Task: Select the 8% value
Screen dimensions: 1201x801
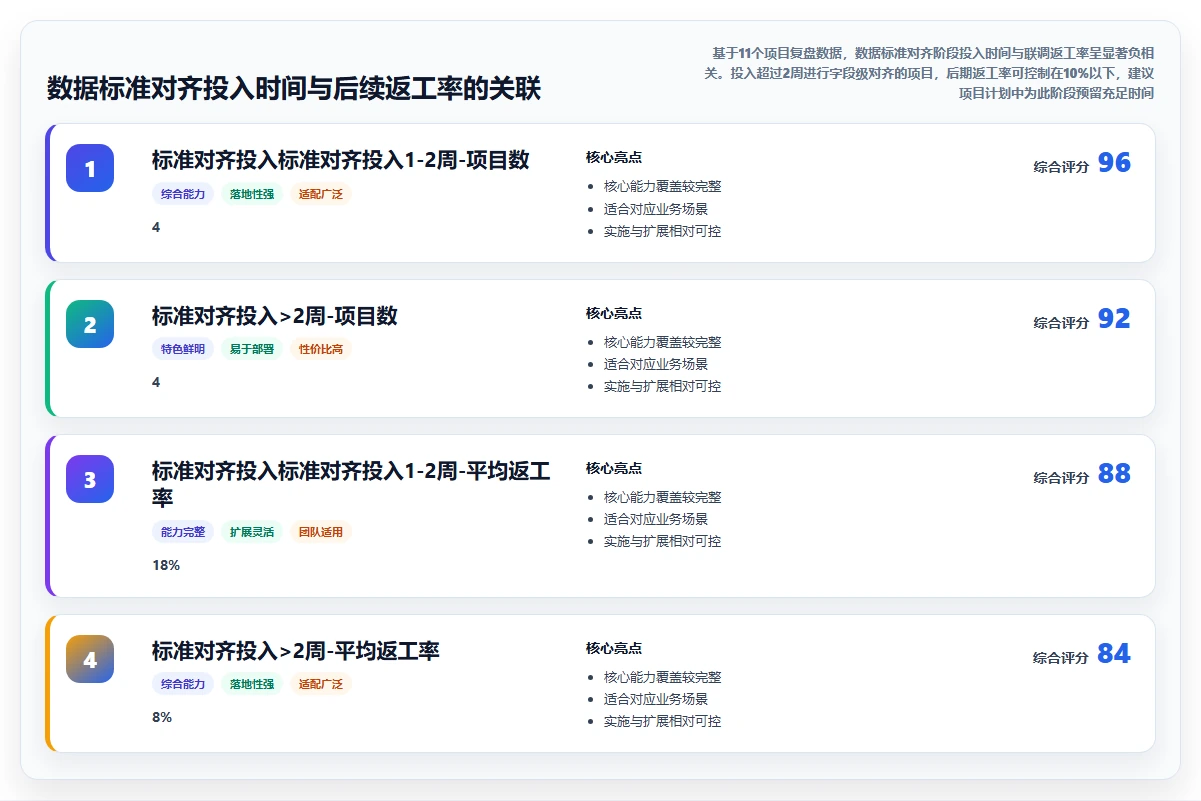Action: pos(162,717)
